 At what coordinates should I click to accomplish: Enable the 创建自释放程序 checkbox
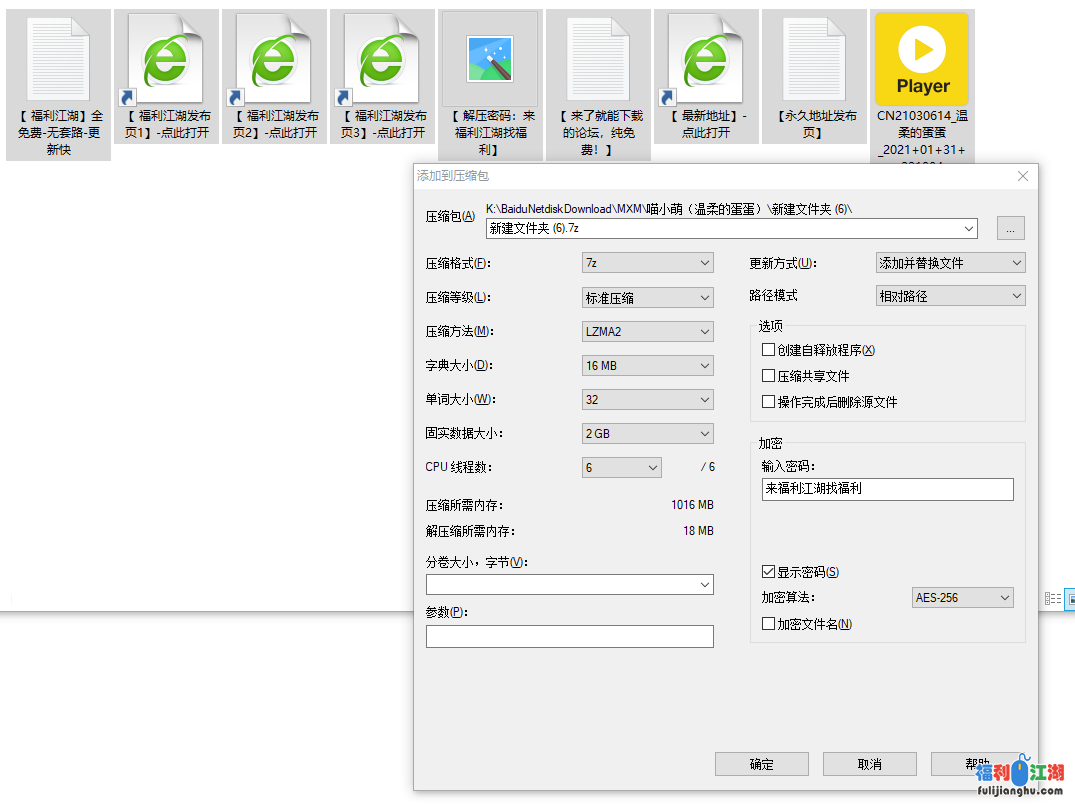[768, 350]
